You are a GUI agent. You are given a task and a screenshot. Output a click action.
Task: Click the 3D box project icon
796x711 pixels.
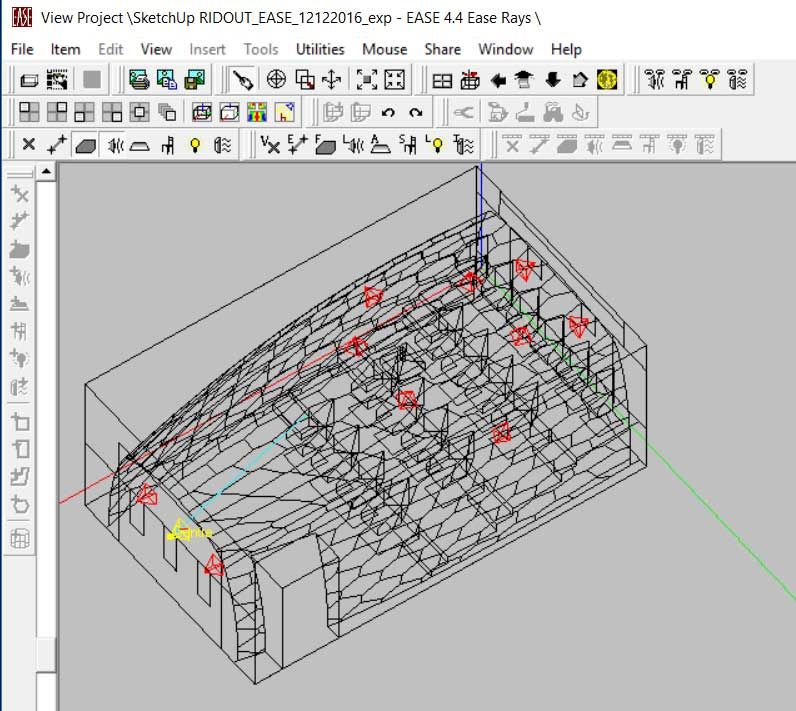tap(29, 80)
